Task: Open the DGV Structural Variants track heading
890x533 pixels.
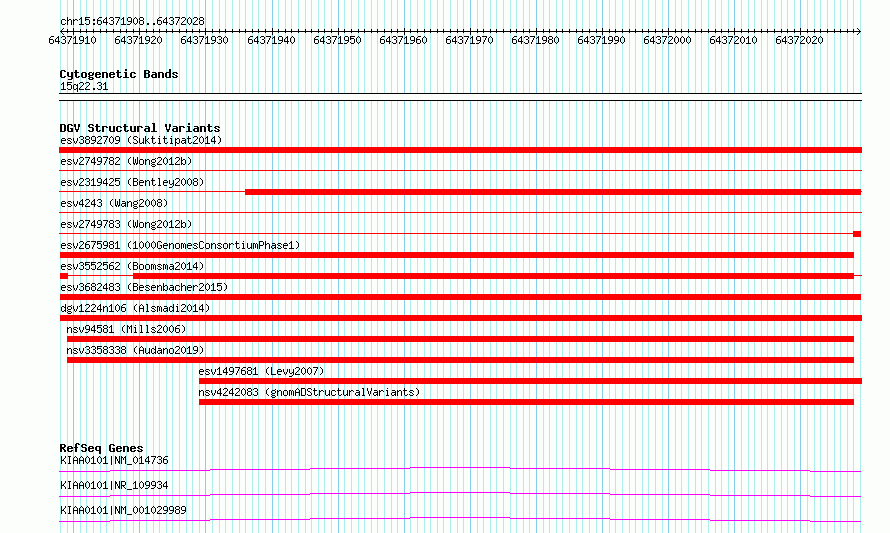Action: point(140,128)
